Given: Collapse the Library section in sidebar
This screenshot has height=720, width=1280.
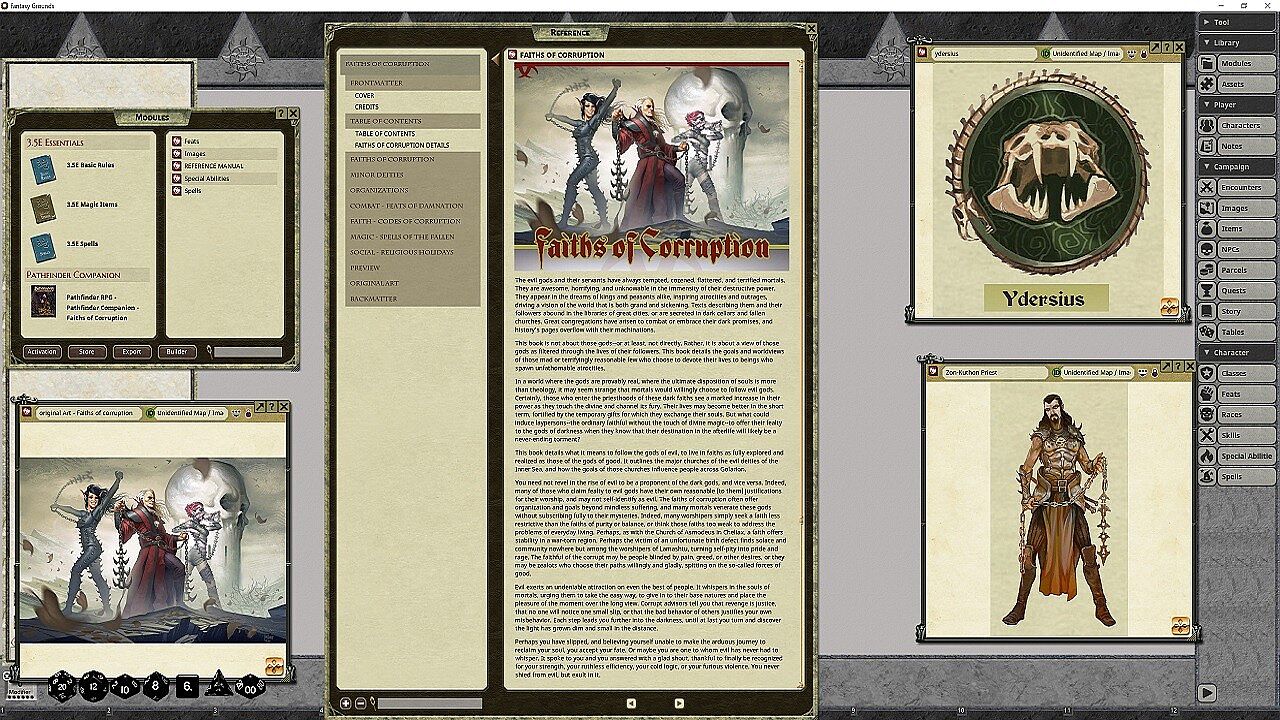Looking at the screenshot, I should [x=1237, y=42].
